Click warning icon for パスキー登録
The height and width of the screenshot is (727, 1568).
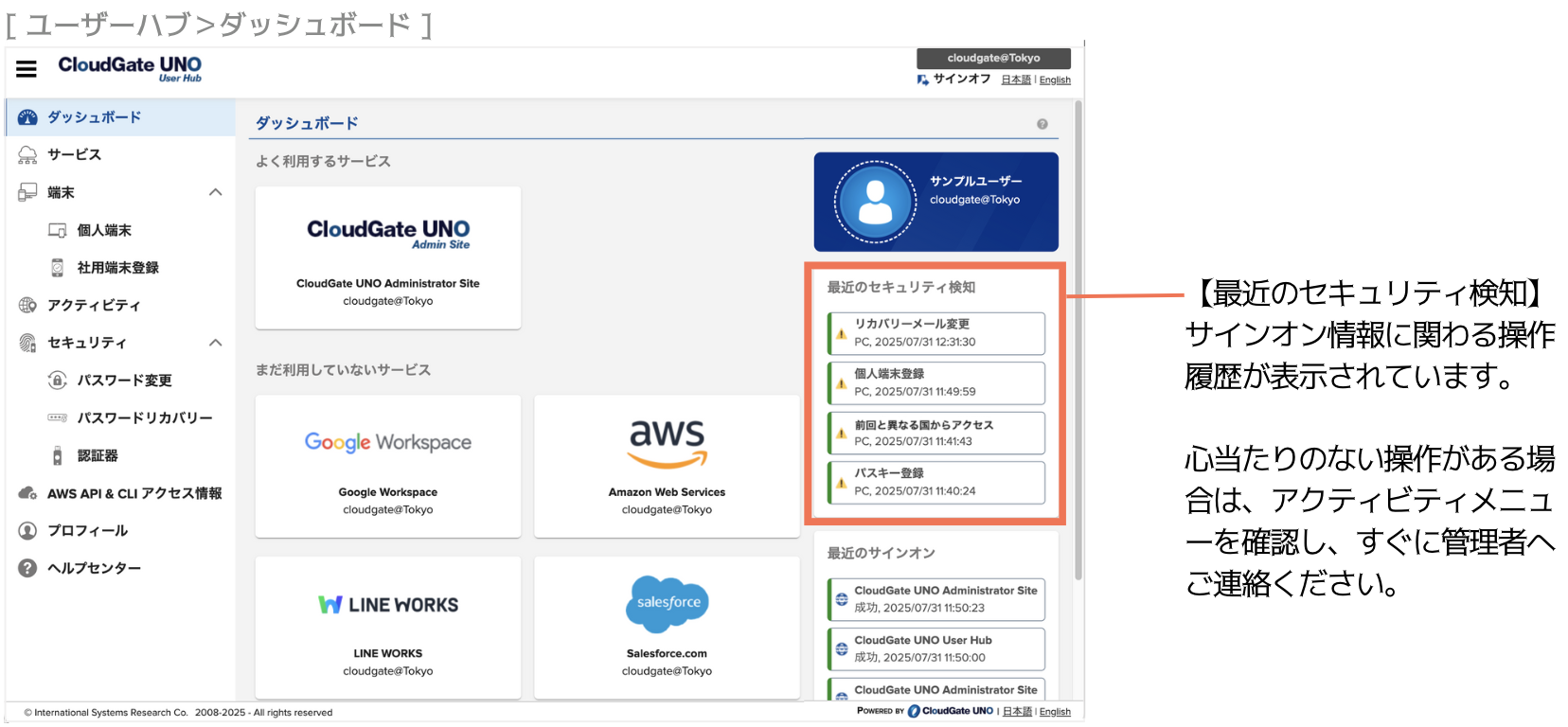coord(841,483)
